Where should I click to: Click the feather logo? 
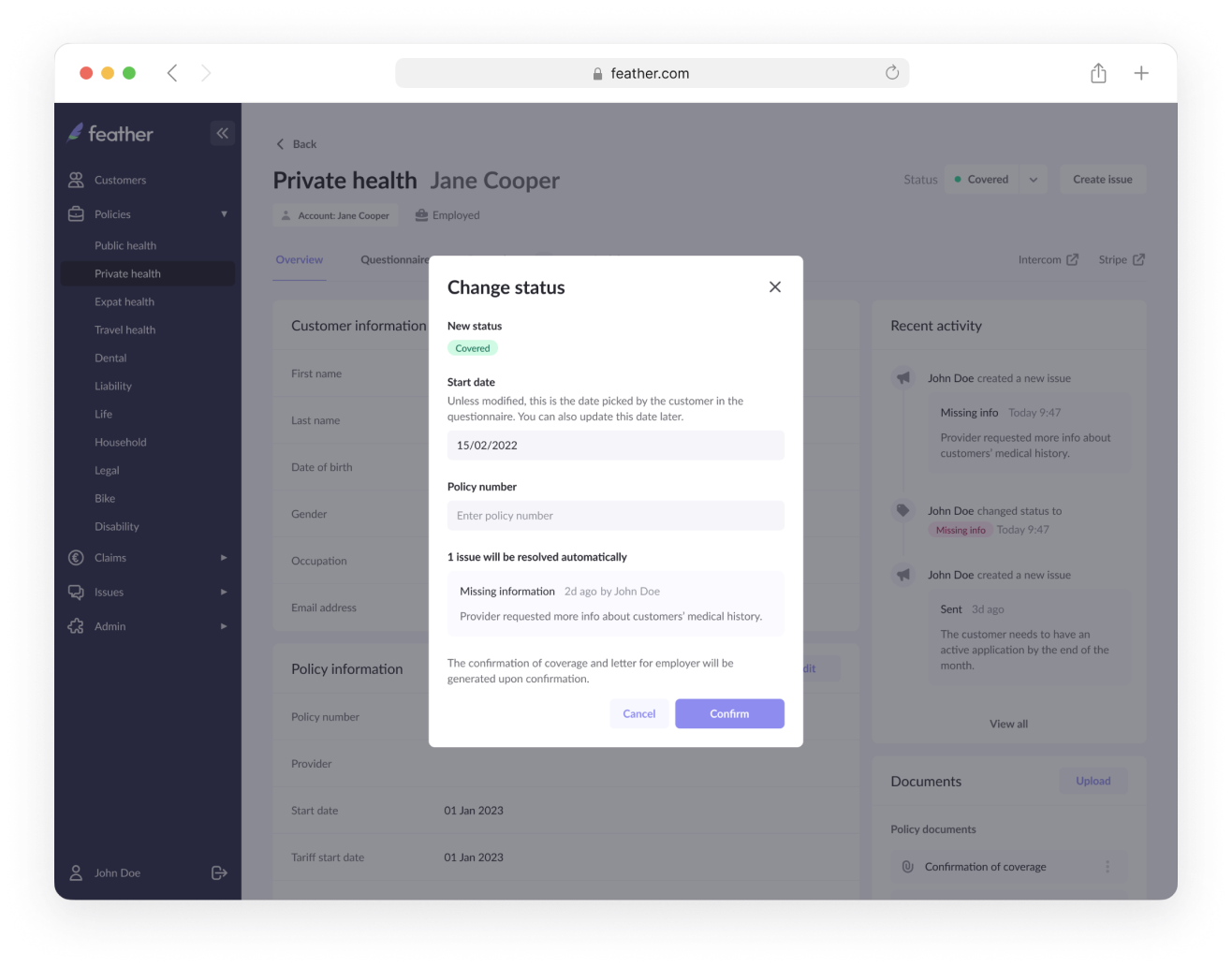point(110,133)
